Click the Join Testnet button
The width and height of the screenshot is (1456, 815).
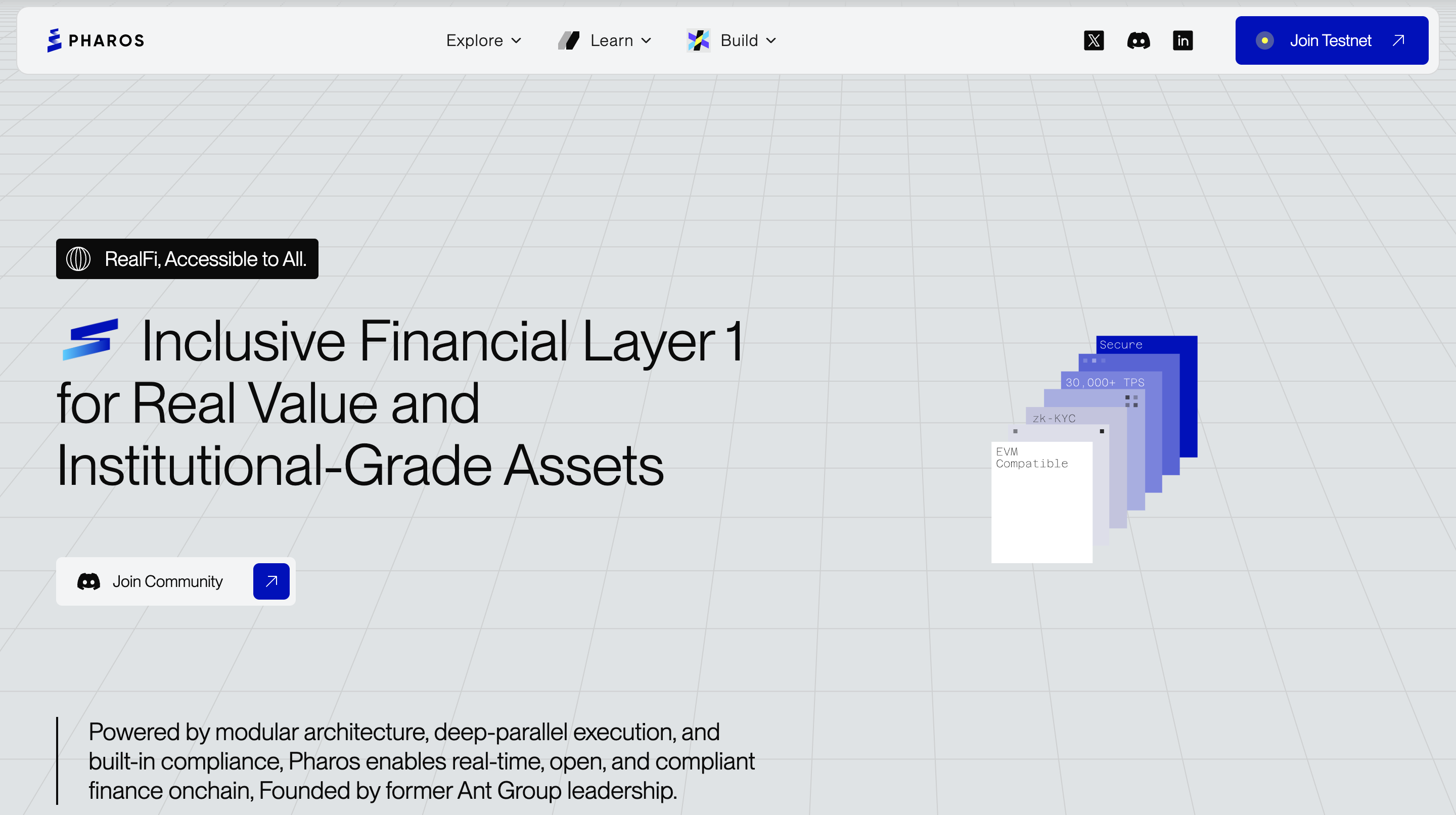coord(1331,40)
